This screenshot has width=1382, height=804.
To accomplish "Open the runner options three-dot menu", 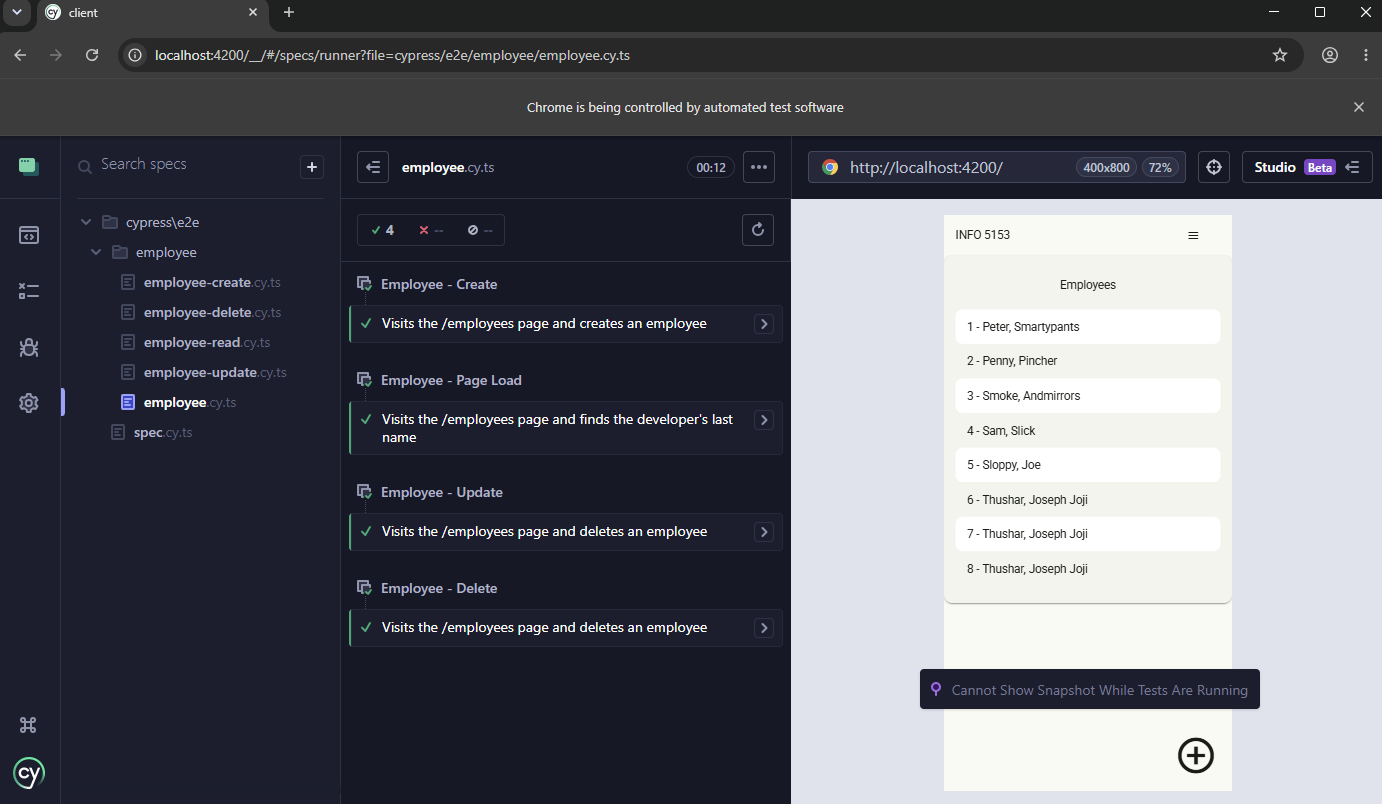I will click(759, 167).
